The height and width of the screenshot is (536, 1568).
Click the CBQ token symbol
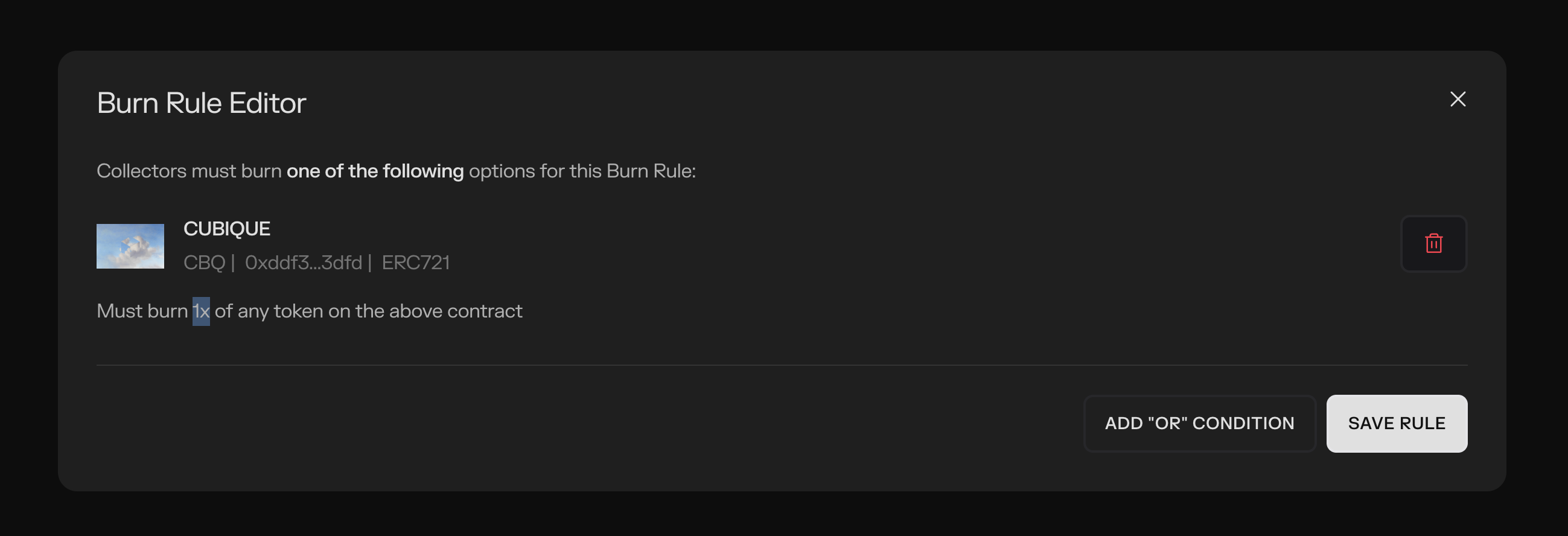click(x=204, y=263)
